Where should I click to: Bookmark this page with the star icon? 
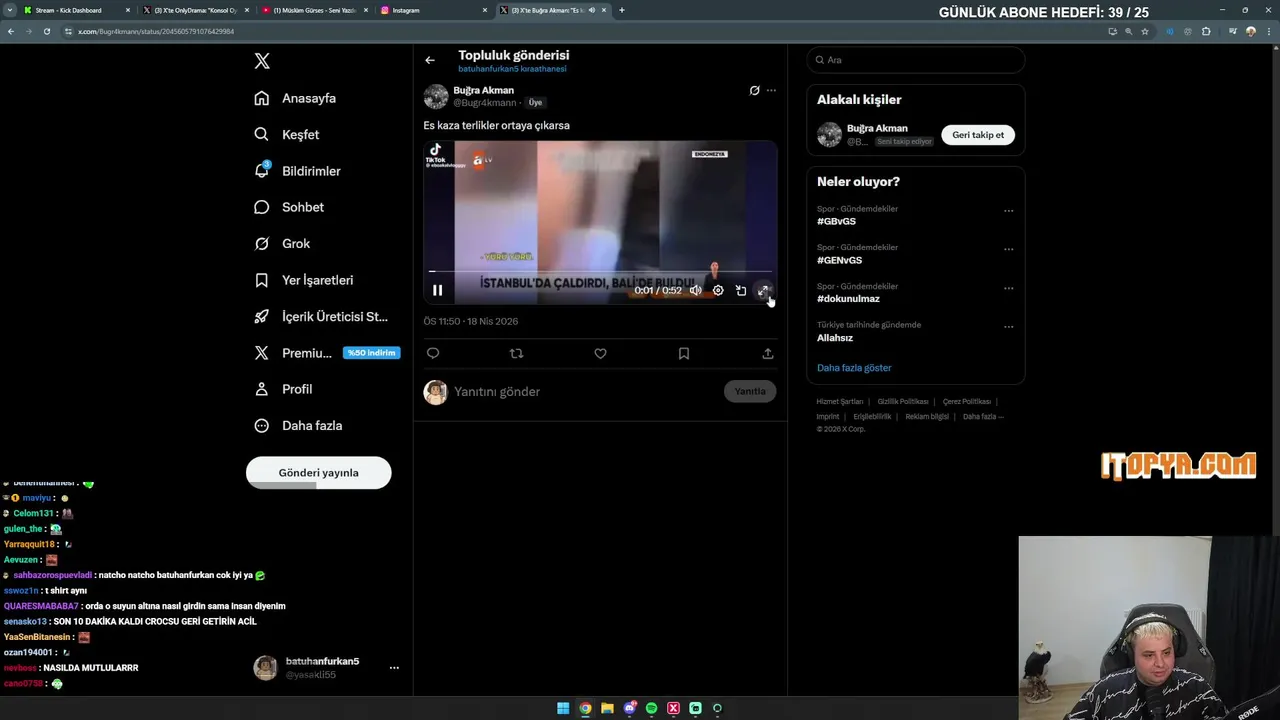tap(1145, 31)
